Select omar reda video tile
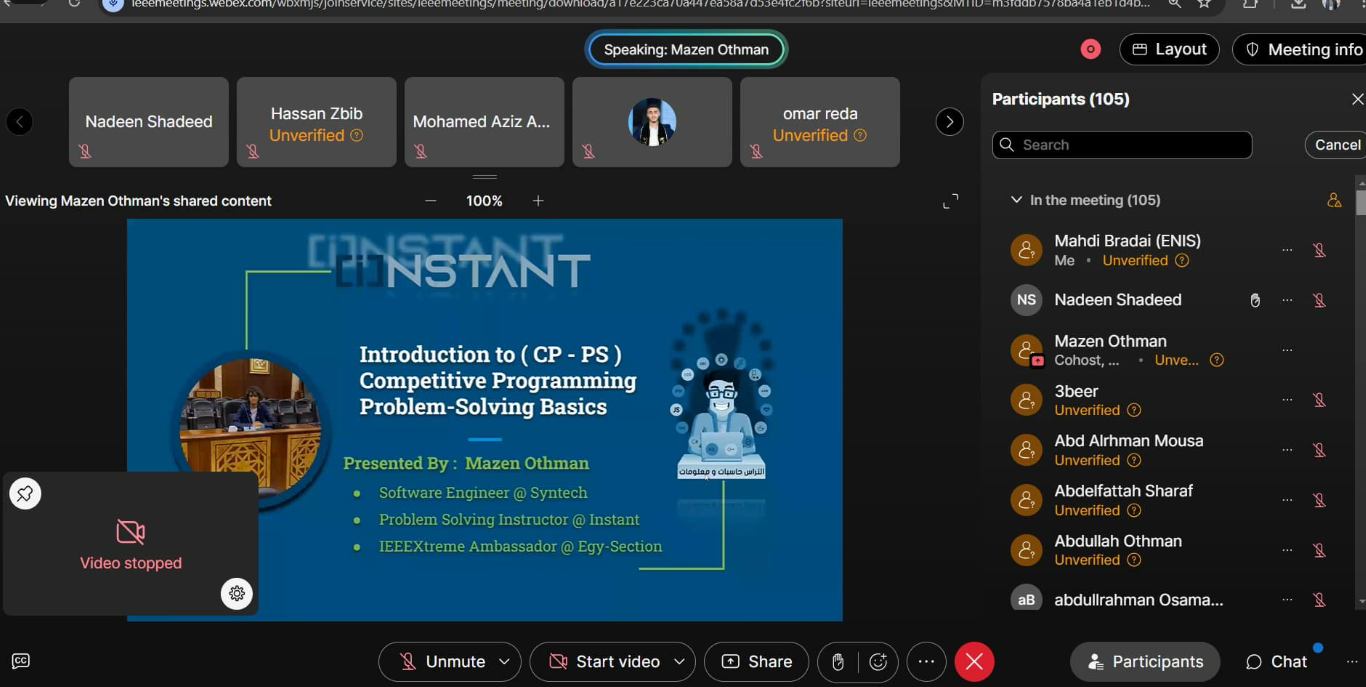The image size is (1366, 687). click(x=820, y=122)
